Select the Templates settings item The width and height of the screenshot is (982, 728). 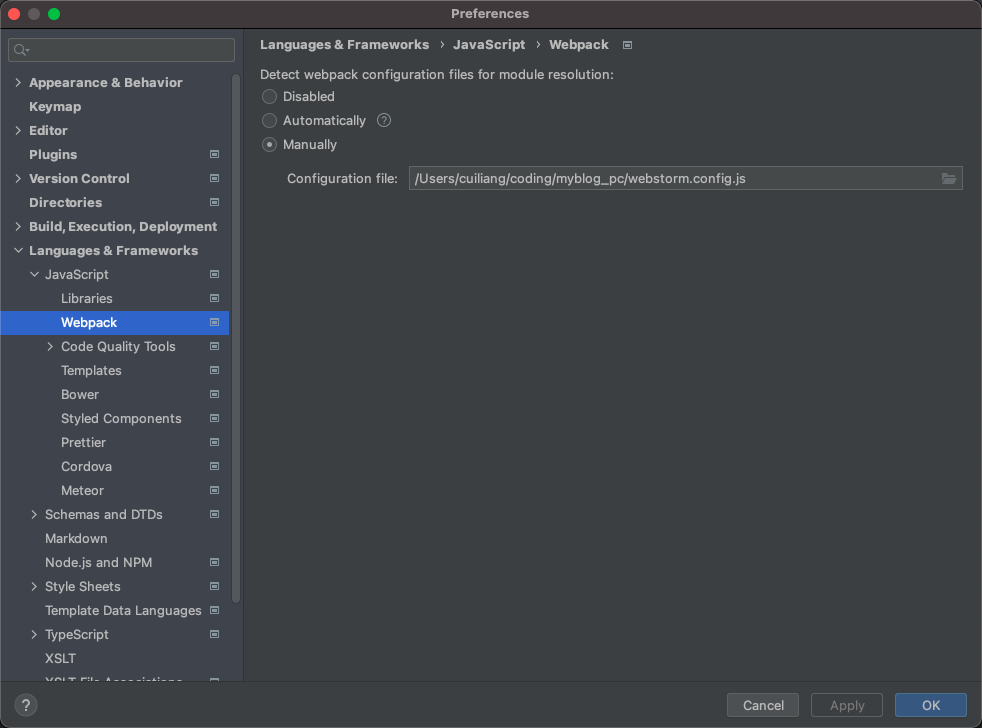pyautogui.click(x=91, y=370)
